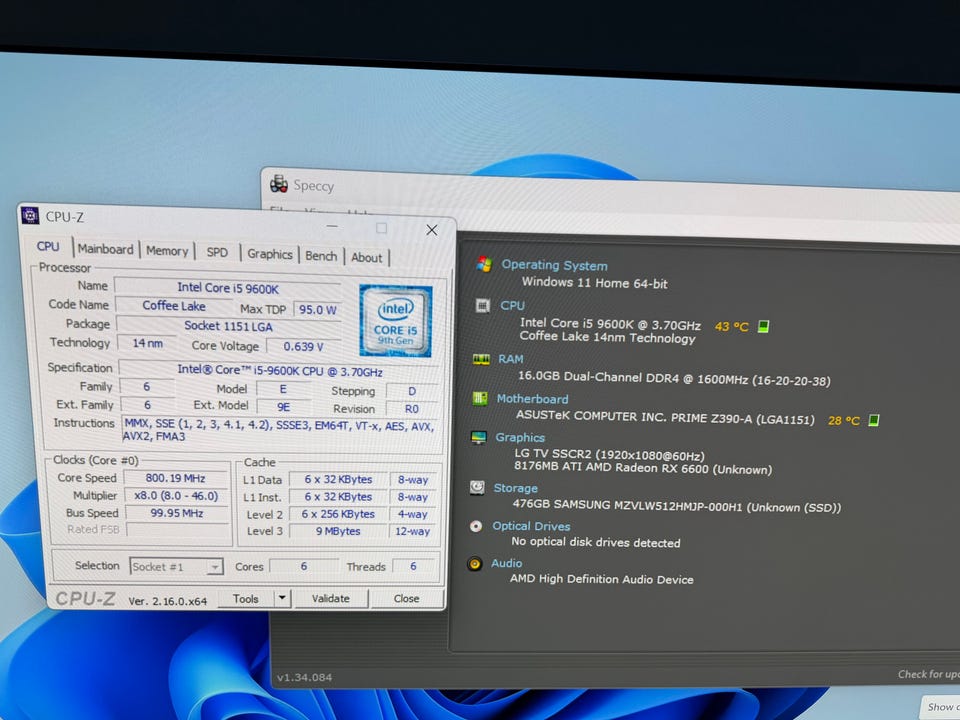
Task: Click the Validate button in CPU-Z
Action: pyautogui.click(x=331, y=598)
